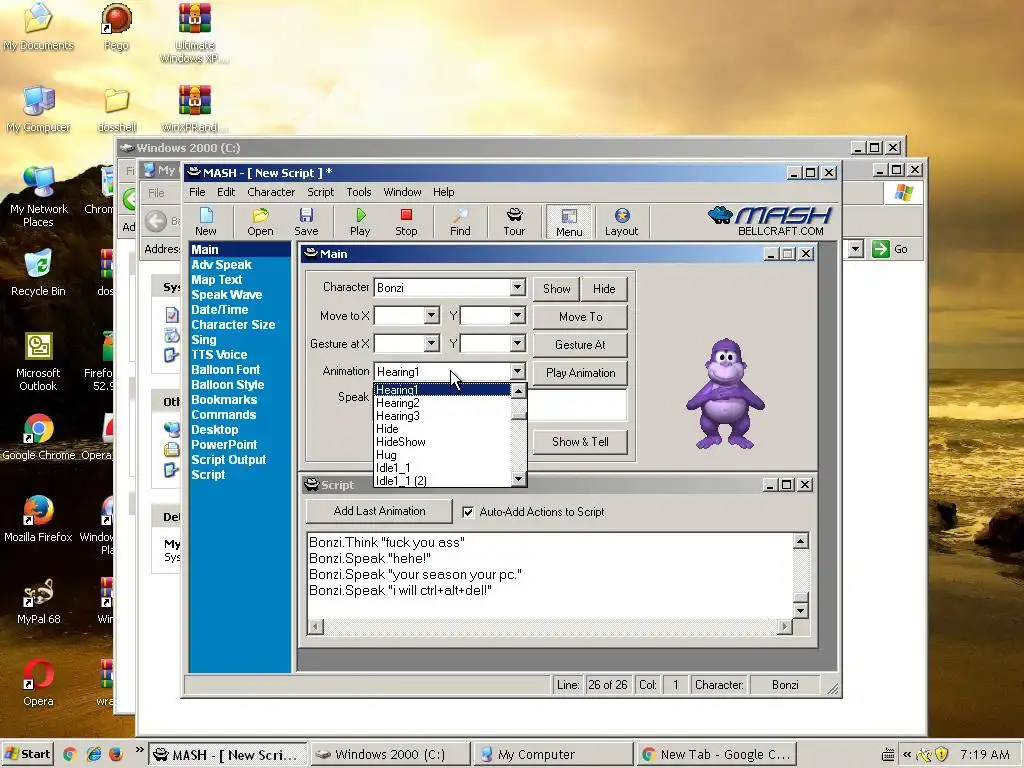This screenshot has width=1024, height=768.
Task: Click the Show character button
Action: click(556, 289)
